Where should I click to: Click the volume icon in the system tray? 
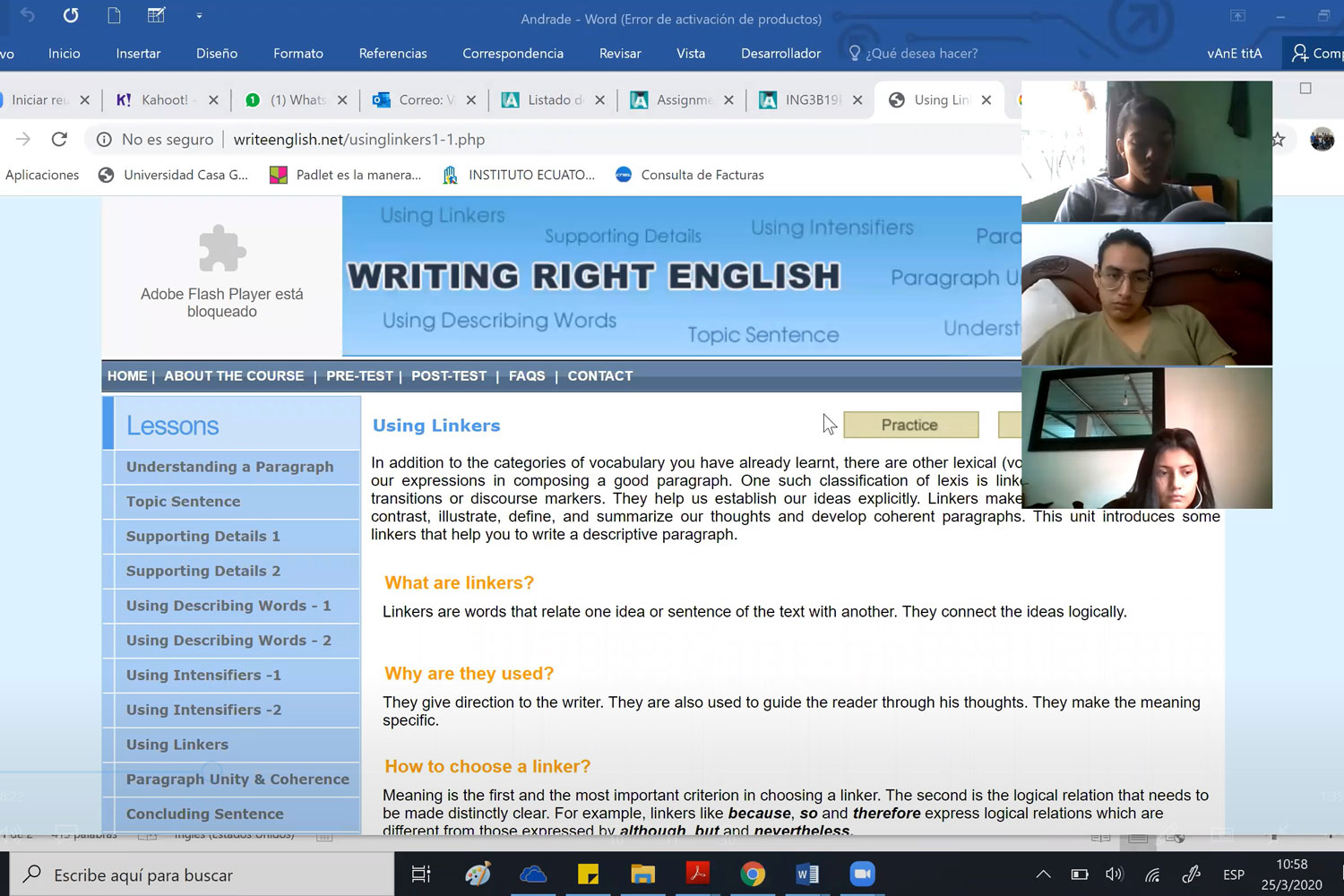point(1114,874)
